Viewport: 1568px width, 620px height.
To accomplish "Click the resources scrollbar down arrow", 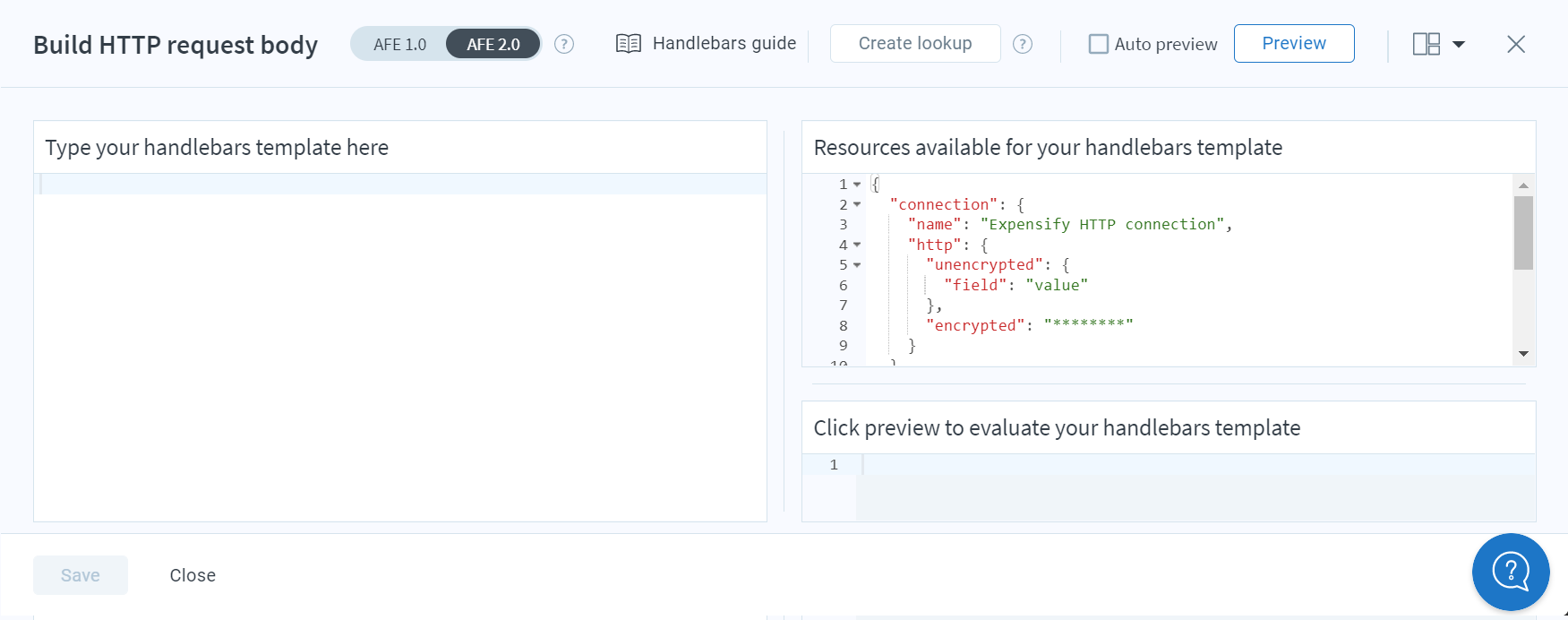I will (x=1523, y=354).
